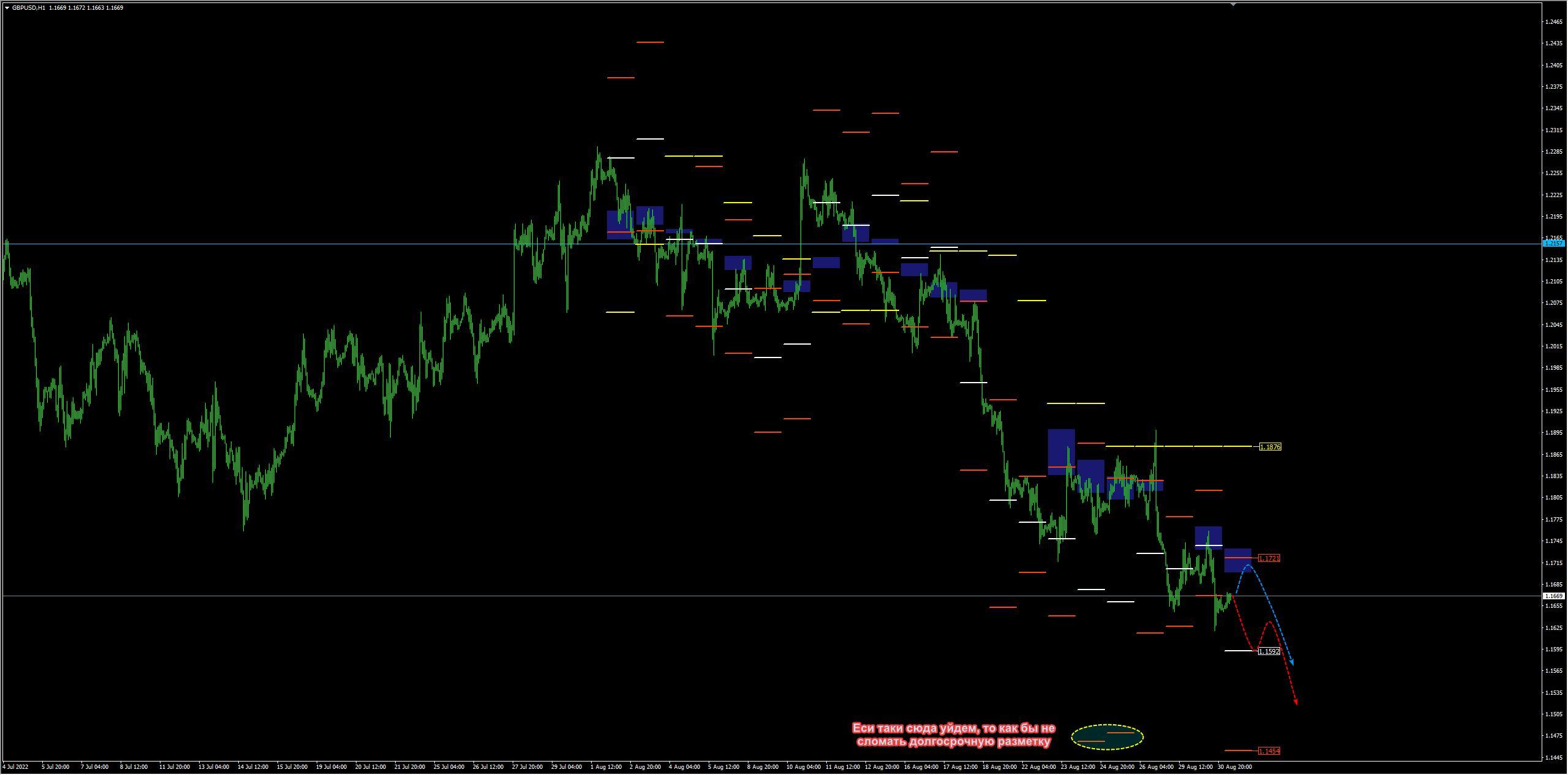
Task: Click the 5 Aug 12:00 time axis label
Action: 723,767
